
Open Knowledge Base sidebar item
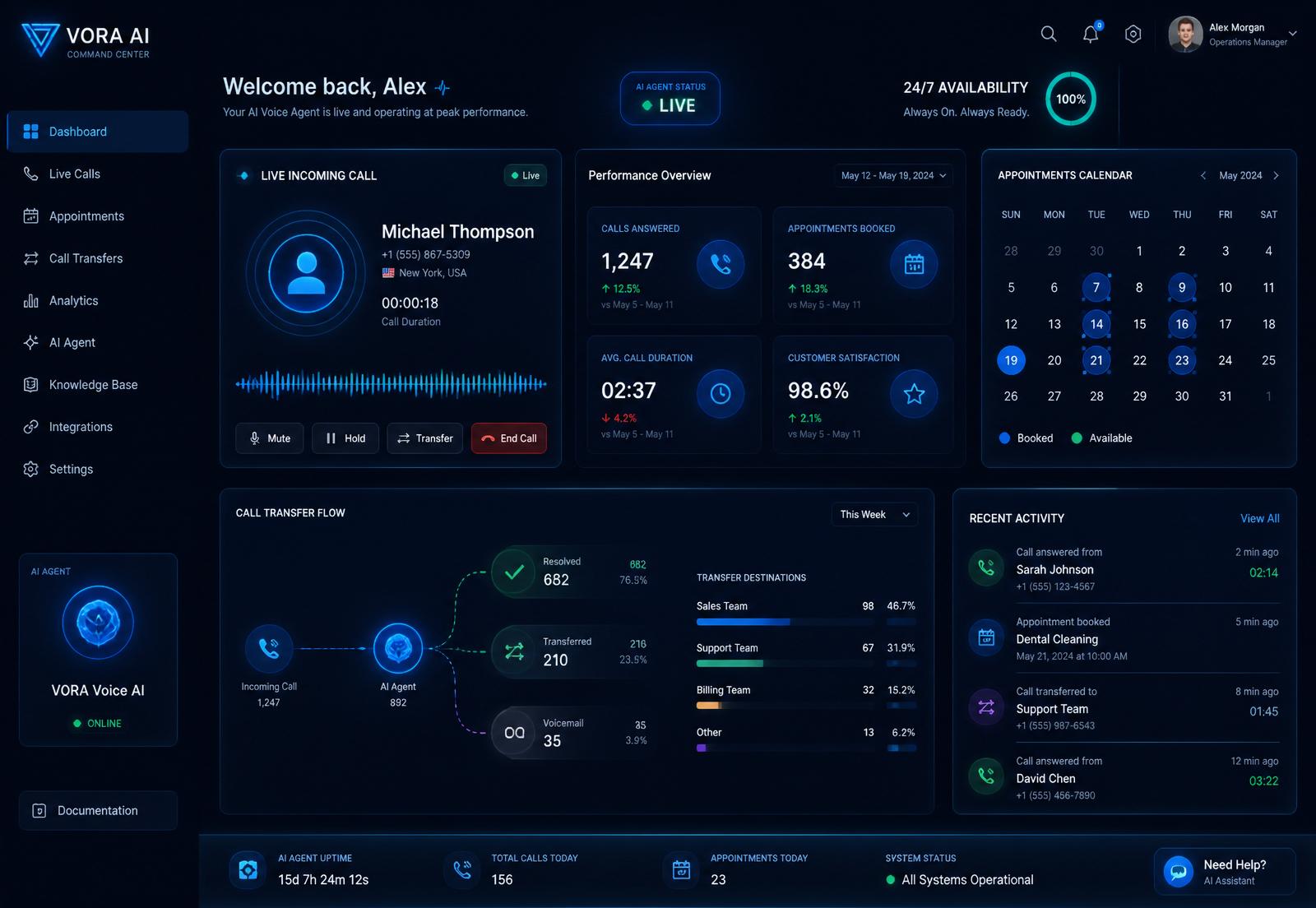click(x=98, y=385)
